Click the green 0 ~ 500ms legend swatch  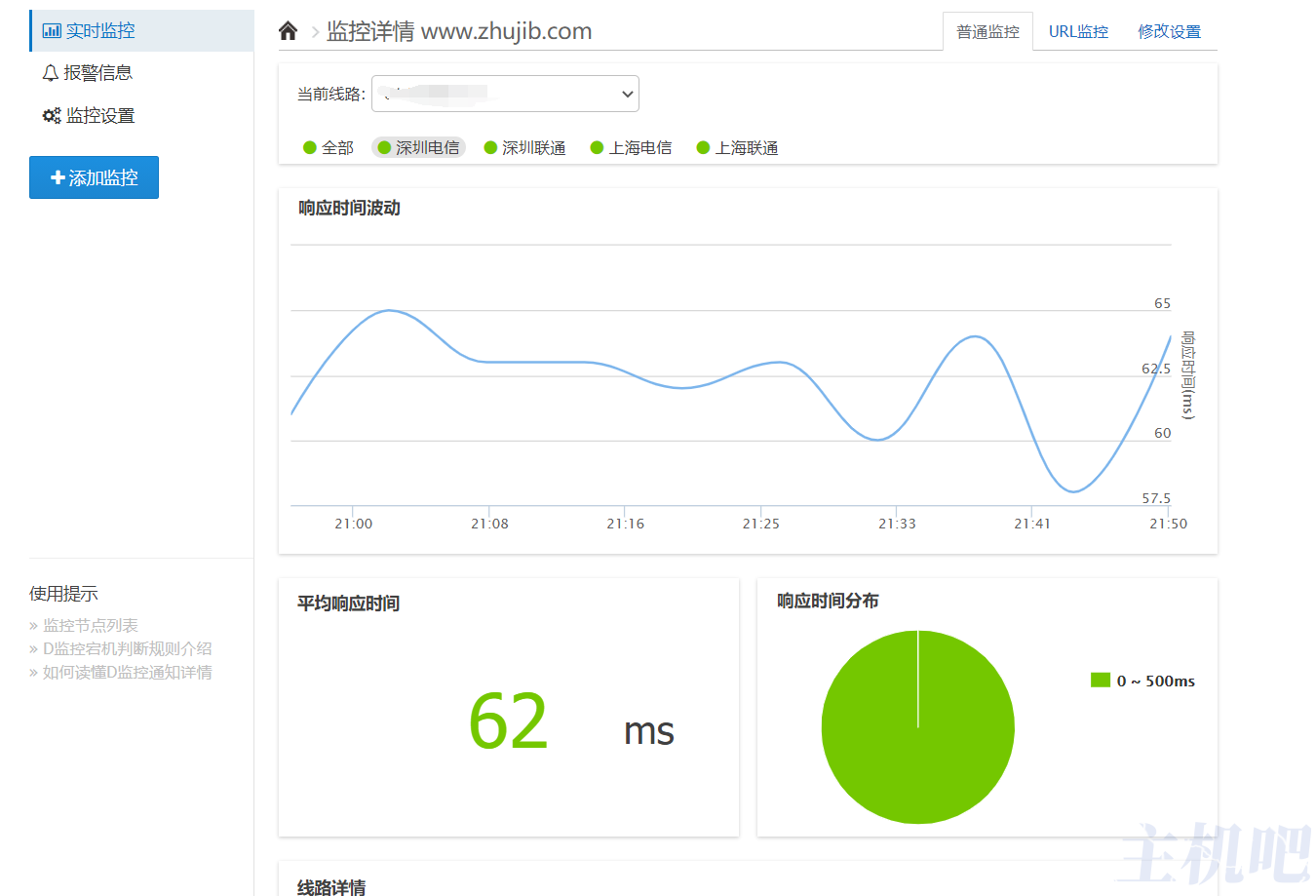(1101, 681)
